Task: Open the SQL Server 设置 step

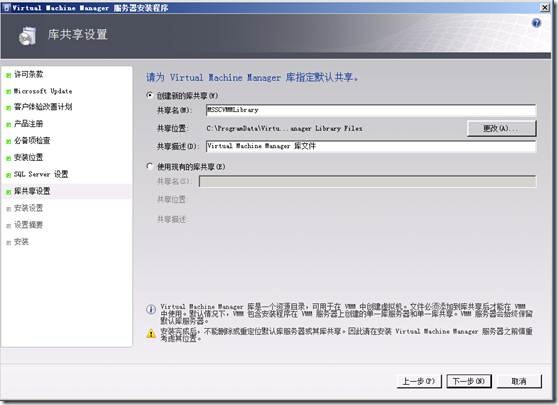Action: 41,174
